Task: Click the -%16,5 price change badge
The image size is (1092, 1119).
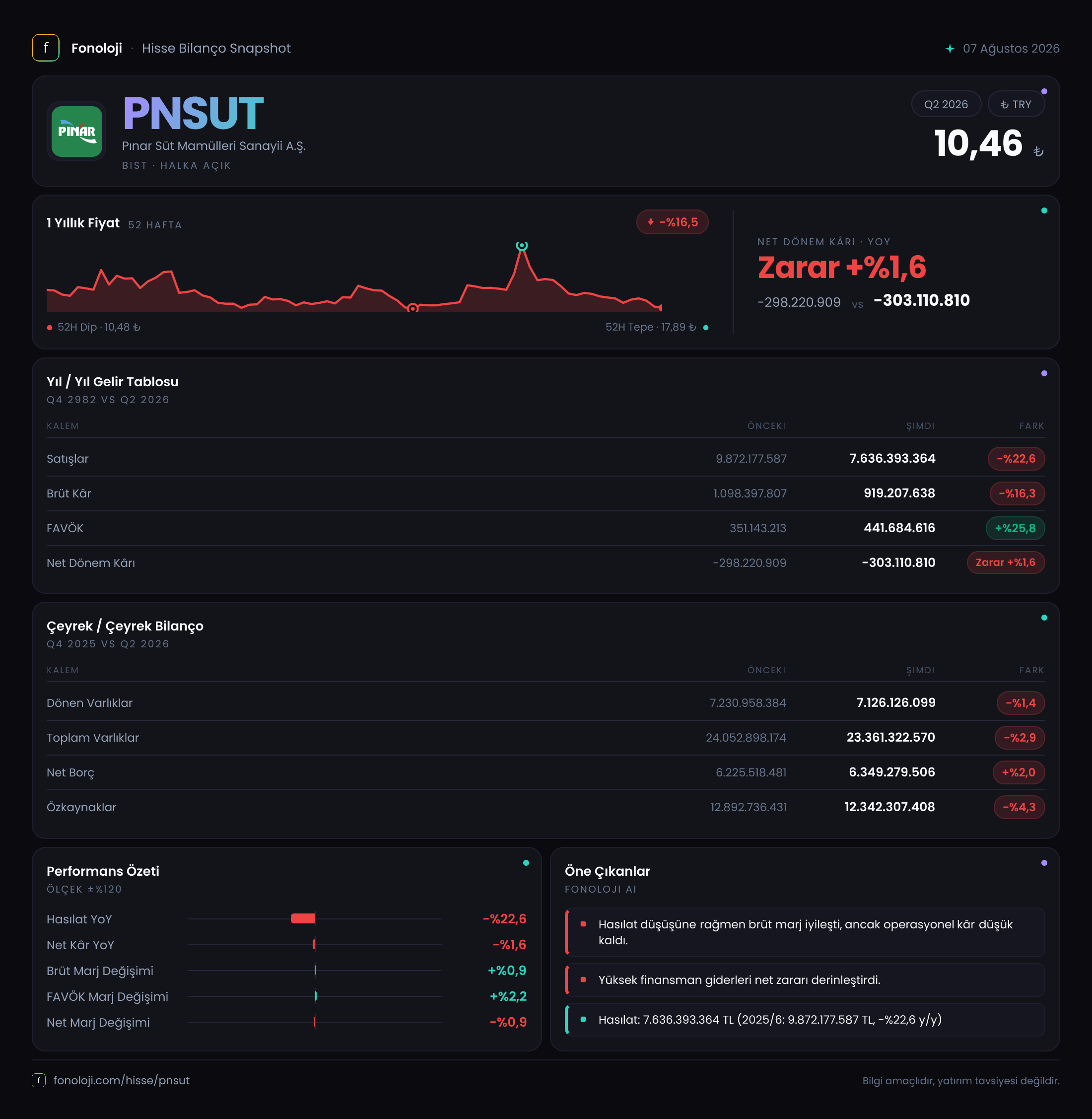Action: click(672, 222)
